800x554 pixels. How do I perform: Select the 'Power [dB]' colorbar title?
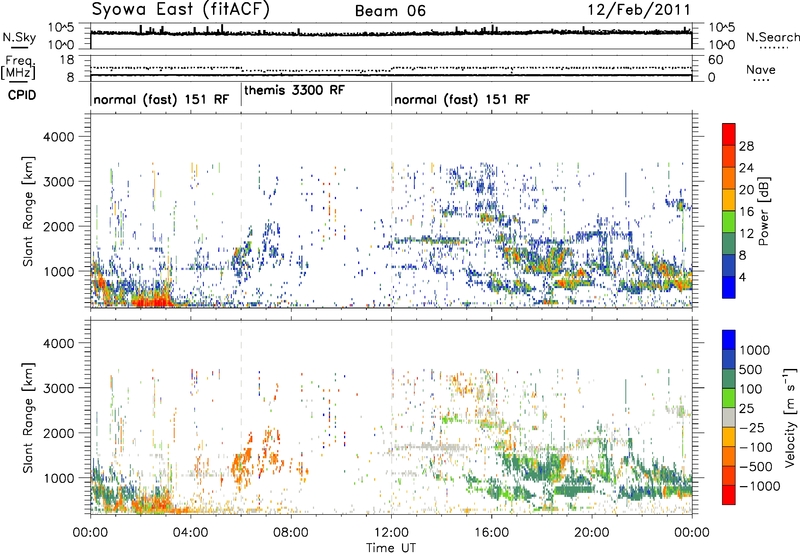point(763,211)
